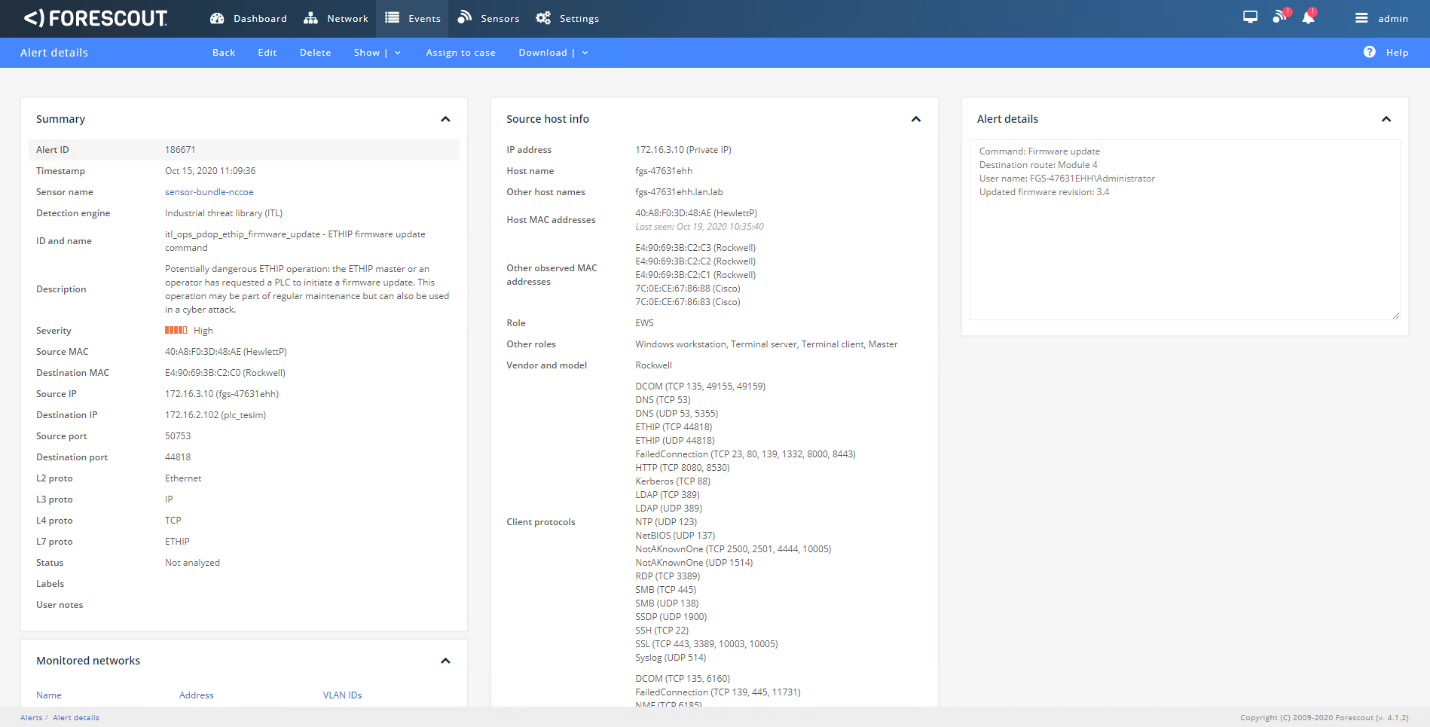
Task: Select MAC 7C:0E:CE:67:86:88 (Cisco)
Action: (x=688, y=288)
